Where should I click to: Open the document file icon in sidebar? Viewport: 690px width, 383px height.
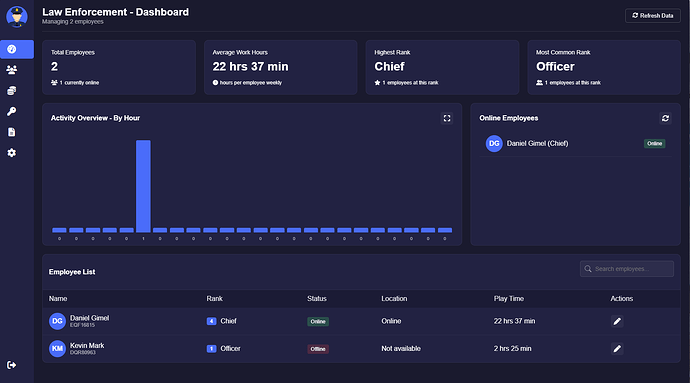pyautogui.click(x=12, y=132)
